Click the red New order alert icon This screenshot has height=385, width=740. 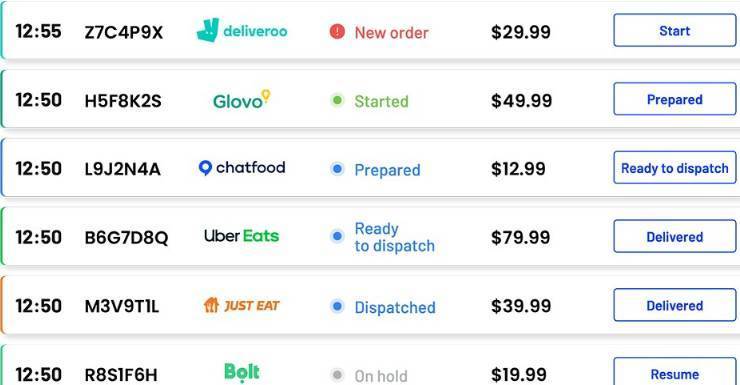[x=337, y=32]
